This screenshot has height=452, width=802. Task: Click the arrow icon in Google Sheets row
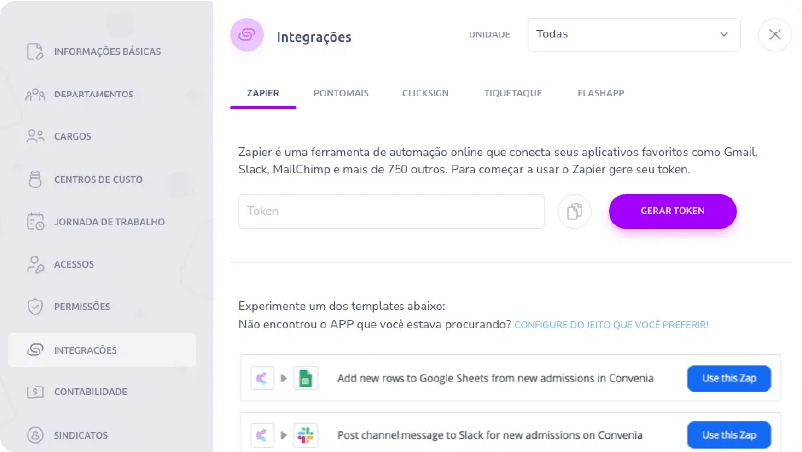coord(283,378)
